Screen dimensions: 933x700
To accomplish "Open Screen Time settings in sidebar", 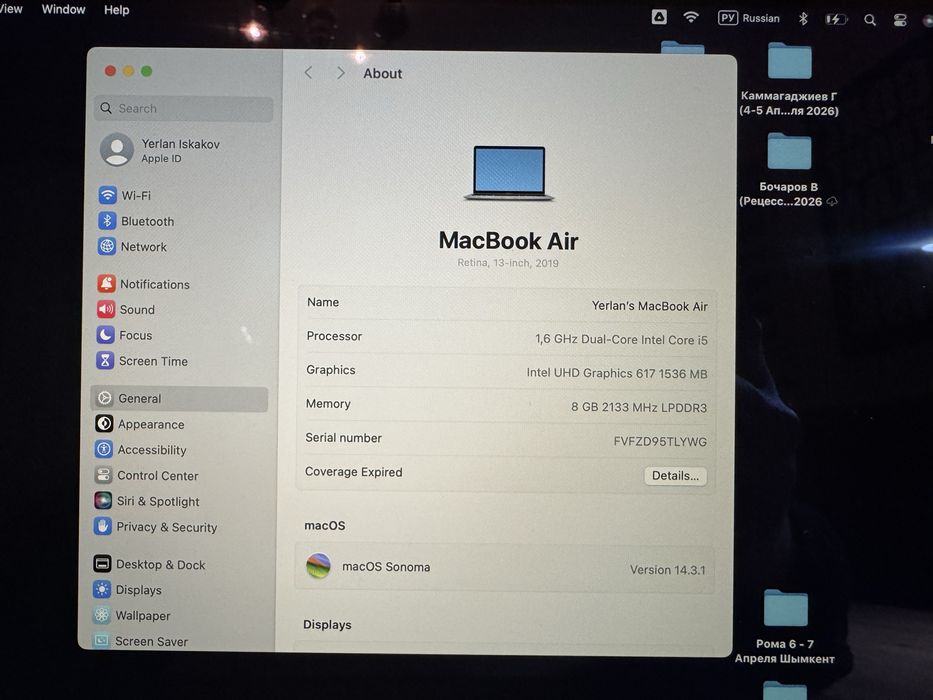I will point(142,361).
